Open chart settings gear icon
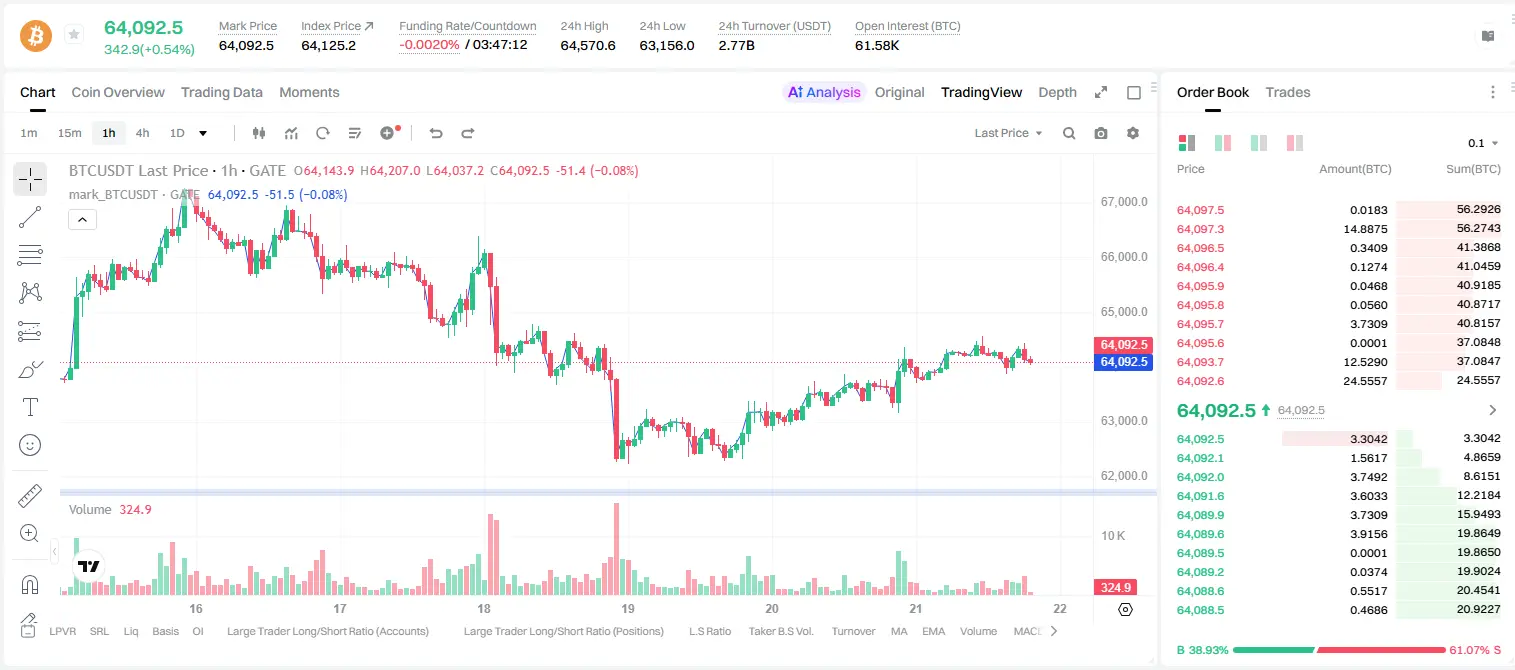This screenshot has height=670, width=1515. 1133,133
